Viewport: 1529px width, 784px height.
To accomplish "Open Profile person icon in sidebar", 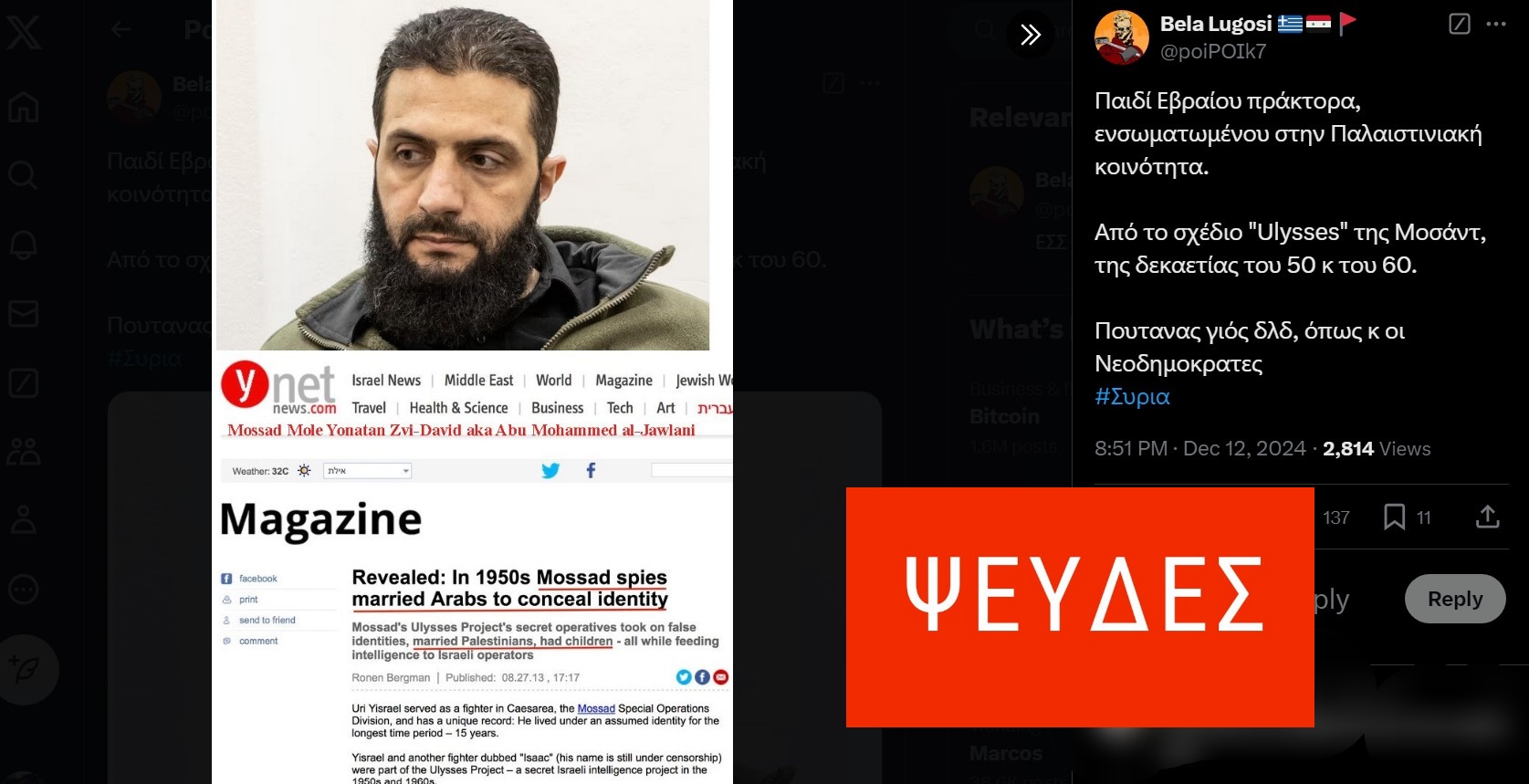I will (23, 520).
